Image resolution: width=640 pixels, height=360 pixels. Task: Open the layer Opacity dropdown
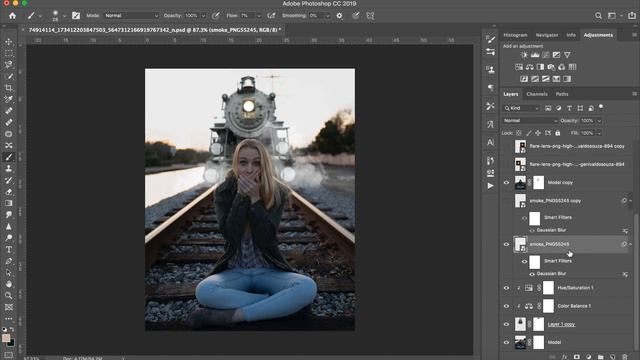[599, 121]
